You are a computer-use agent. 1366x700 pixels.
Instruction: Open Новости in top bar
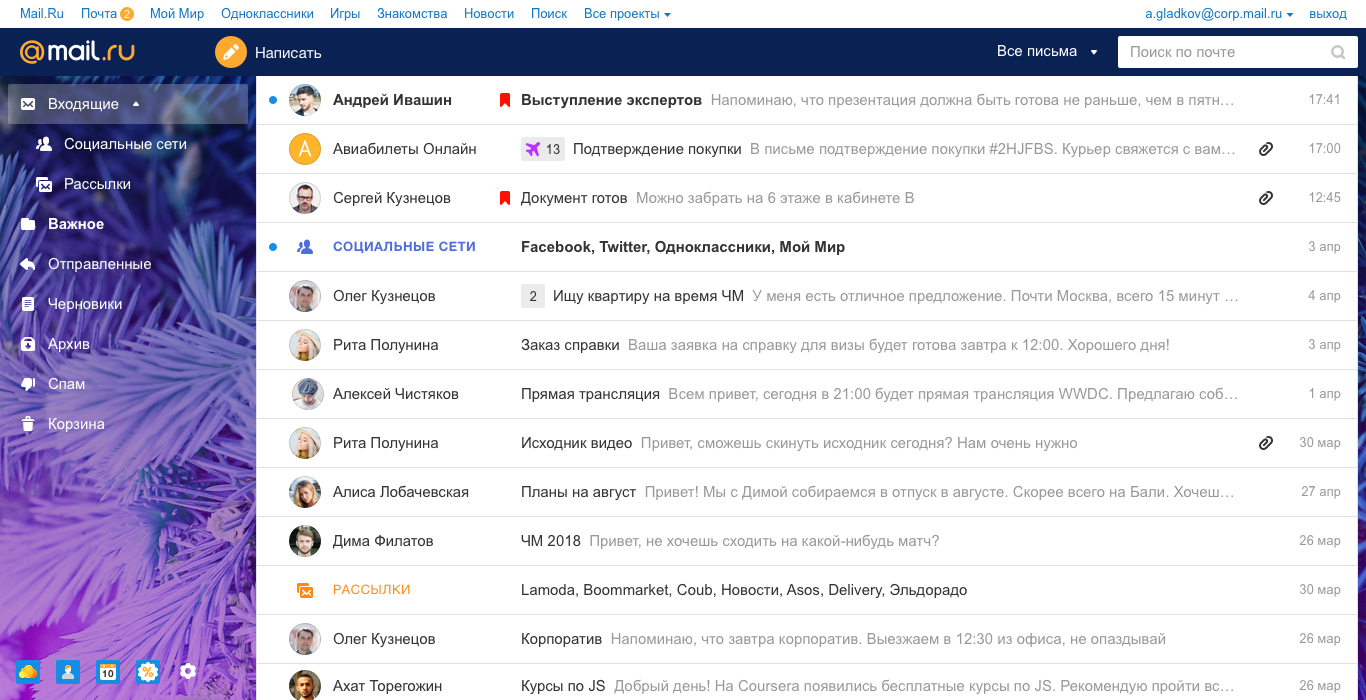489,14
